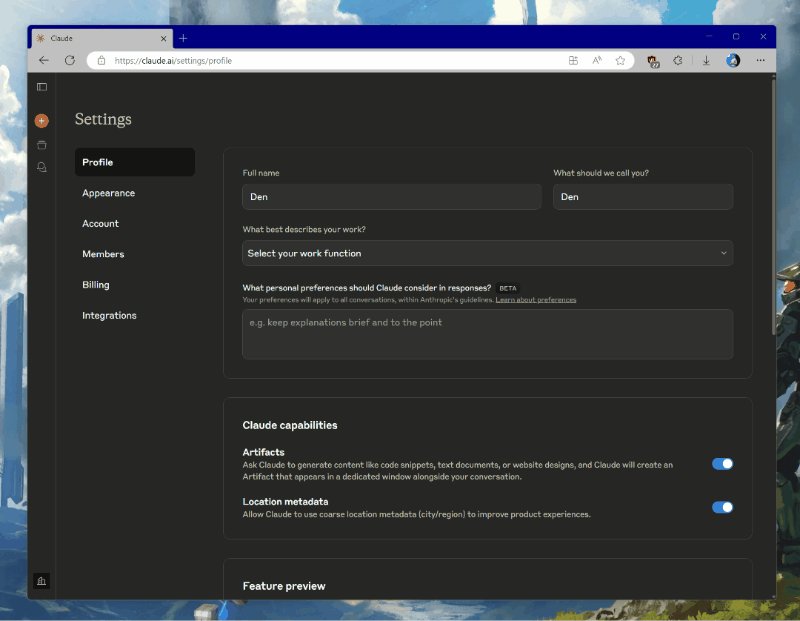Open the Billing settings tab

click(x=96, y=285)
